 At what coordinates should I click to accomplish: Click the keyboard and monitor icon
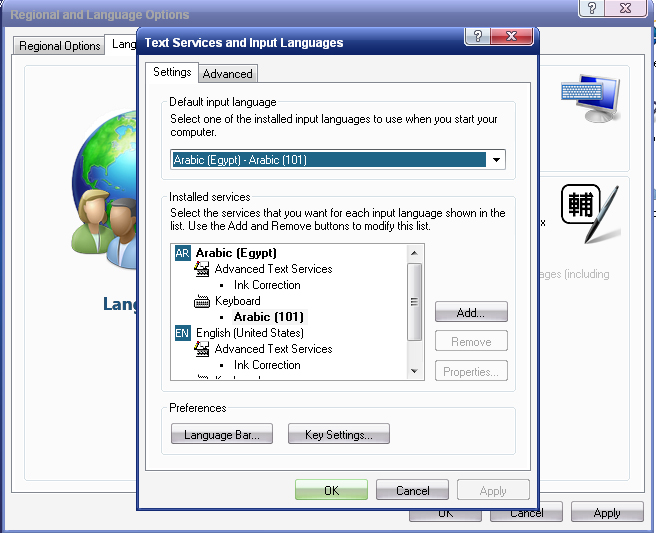pos(590,99)
